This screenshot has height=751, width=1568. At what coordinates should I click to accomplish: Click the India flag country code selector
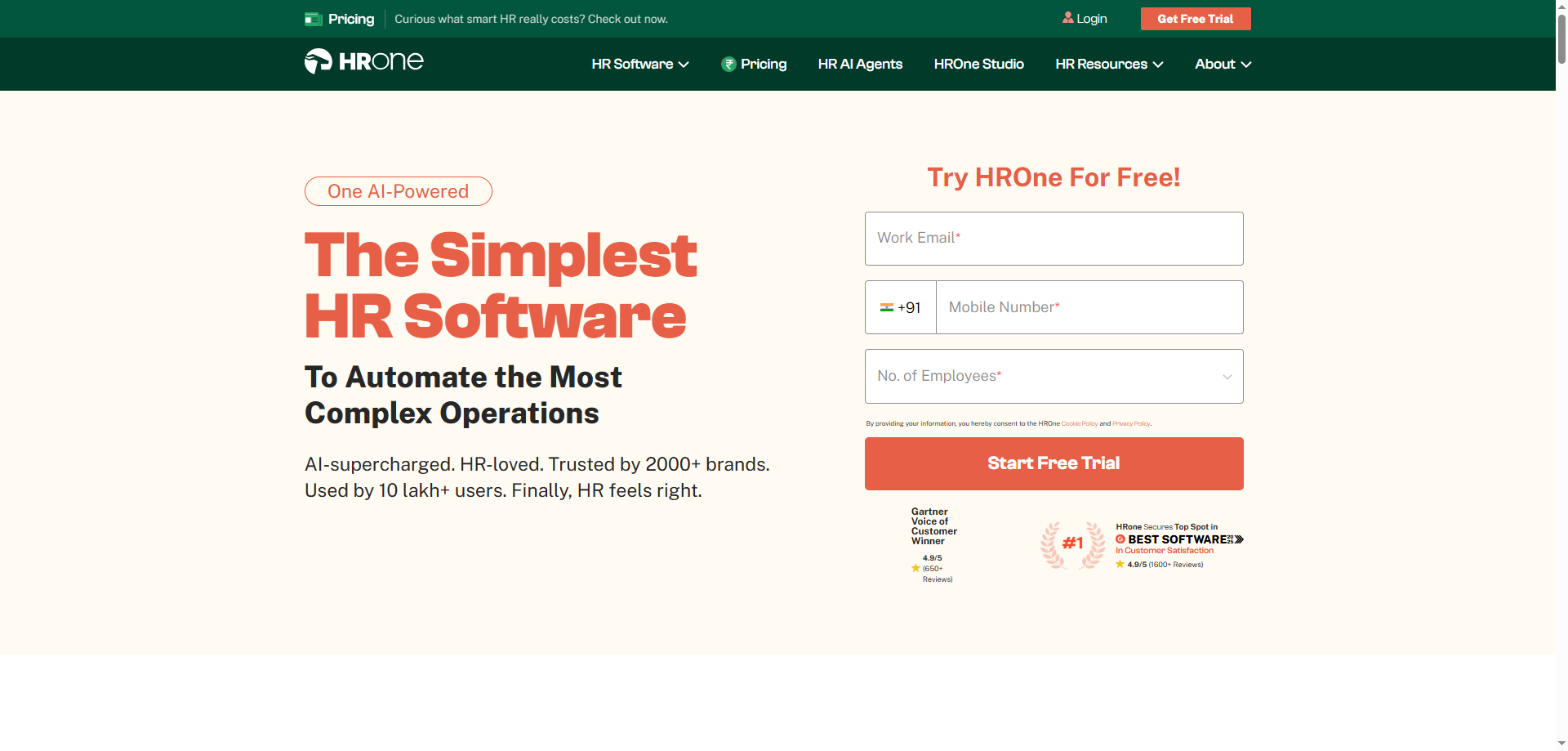900,308
